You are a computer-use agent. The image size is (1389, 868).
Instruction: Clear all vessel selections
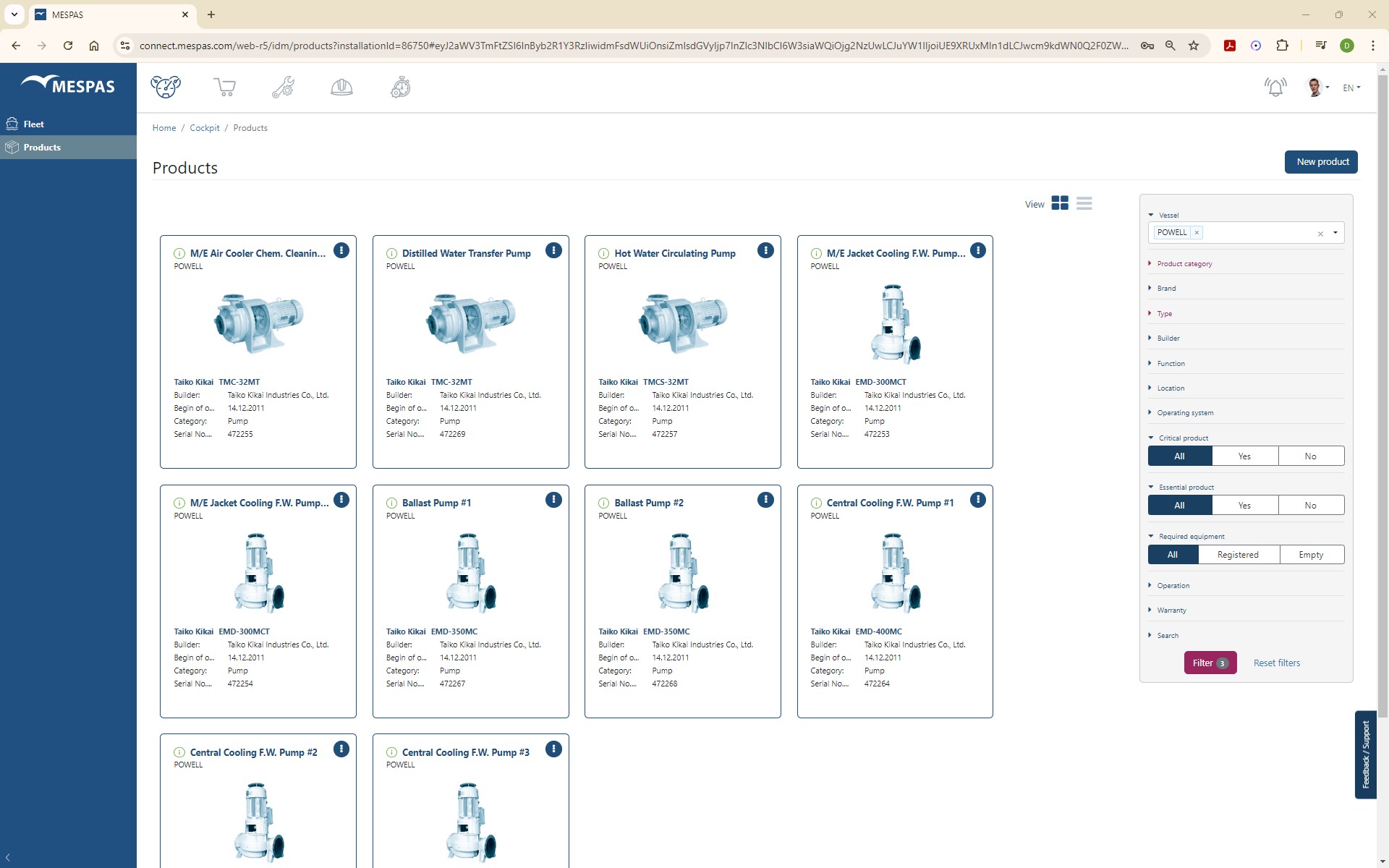[1320, 234]
